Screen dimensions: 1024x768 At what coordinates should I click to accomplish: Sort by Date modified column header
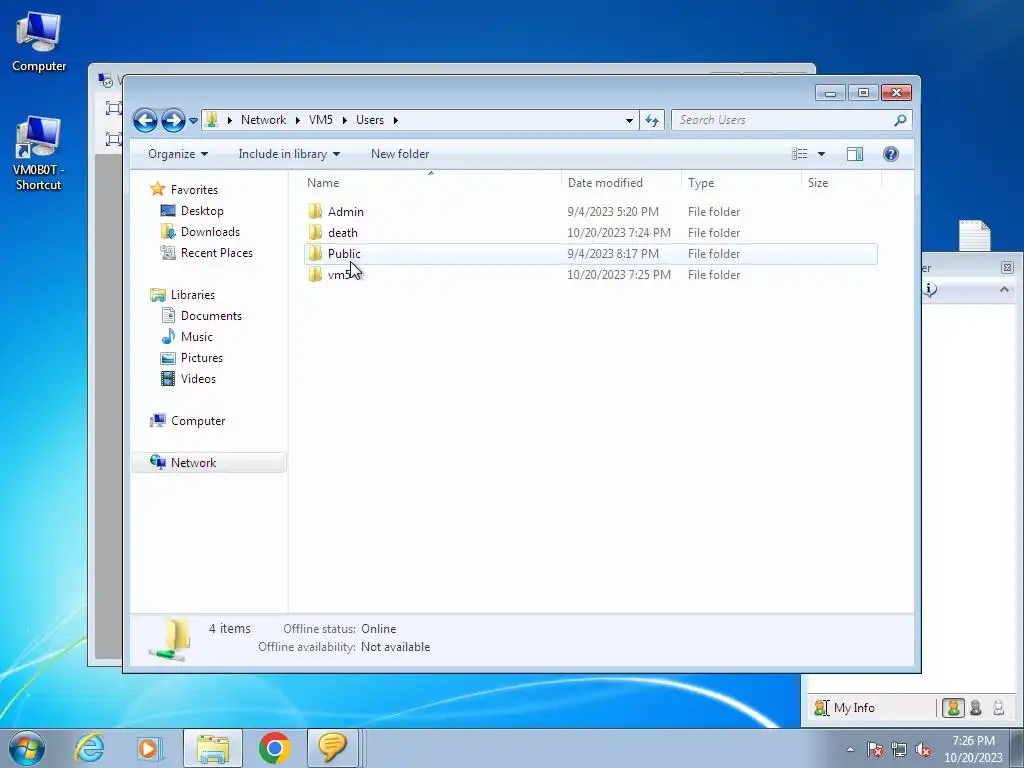[621, 183]
